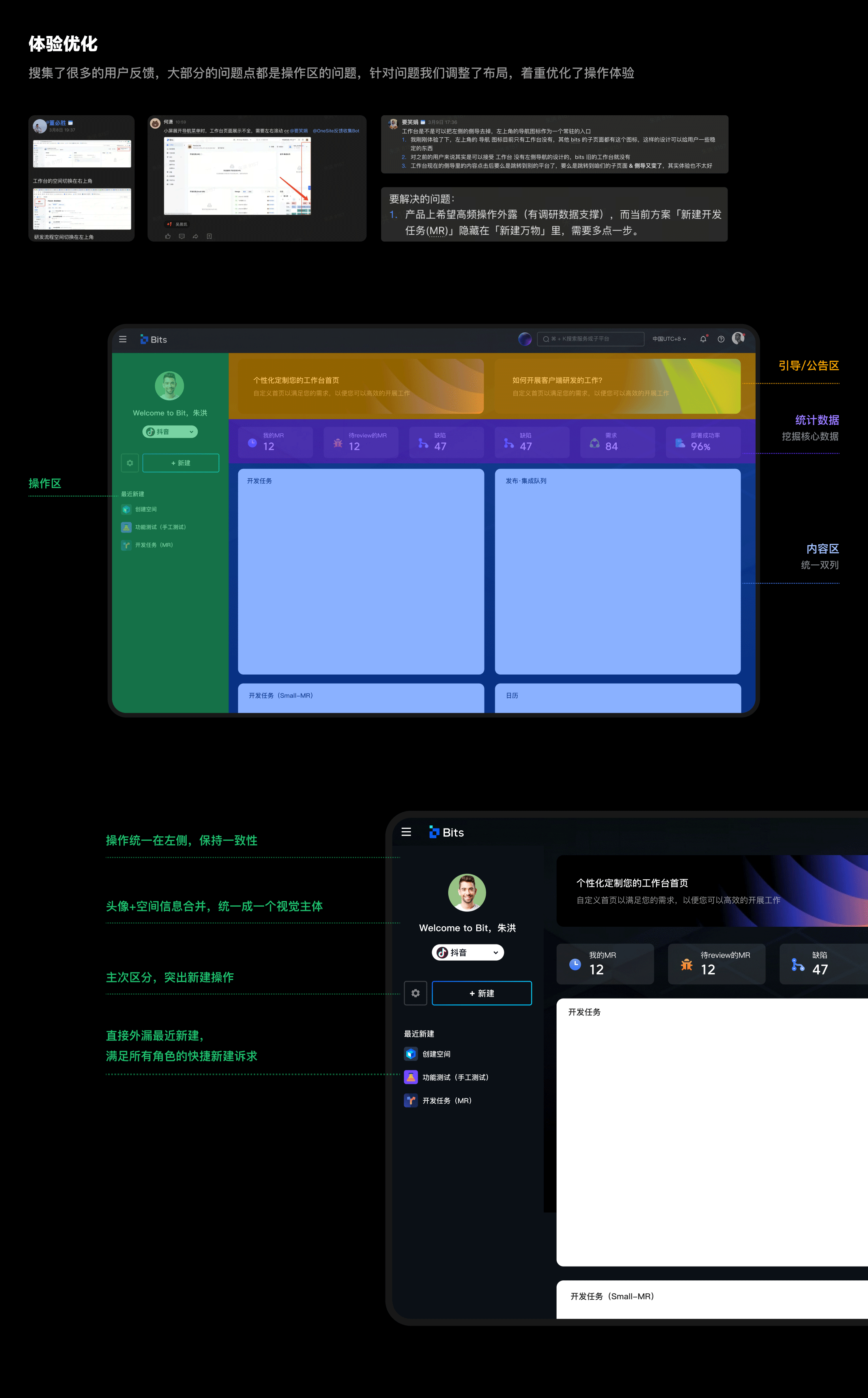Click bookmark icon under 何潇's post
The image size is (868, 1398).
pyautogui.click(x=209, y=236)
